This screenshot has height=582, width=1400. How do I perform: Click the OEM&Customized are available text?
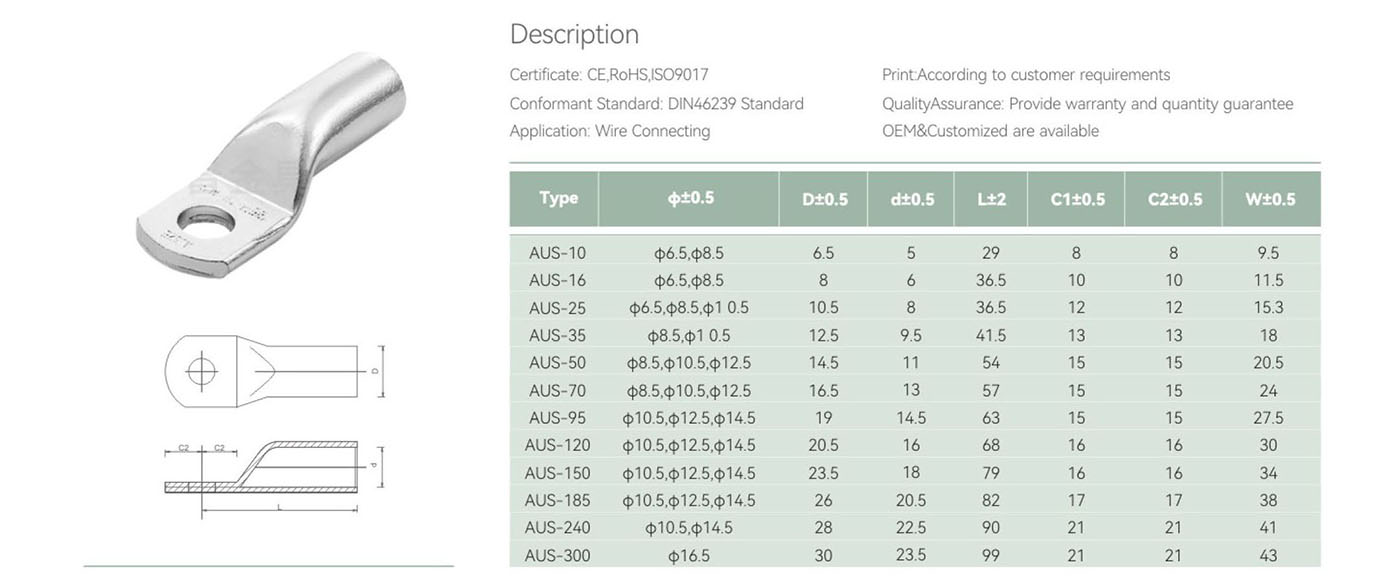click(x=990, y=131)
